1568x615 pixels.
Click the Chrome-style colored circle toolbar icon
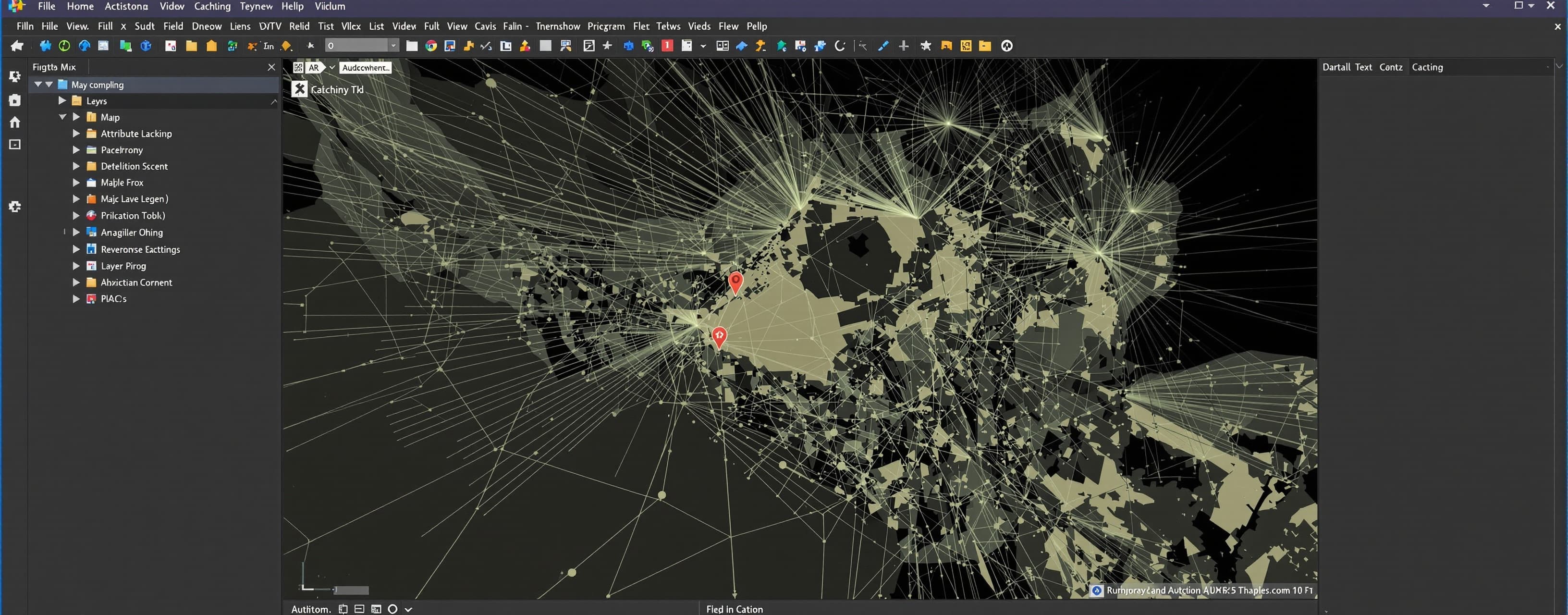[431, 46]
